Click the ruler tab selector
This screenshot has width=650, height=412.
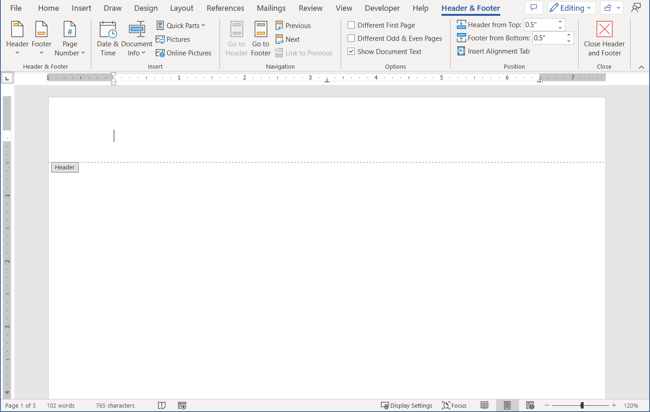click(7, 78)
